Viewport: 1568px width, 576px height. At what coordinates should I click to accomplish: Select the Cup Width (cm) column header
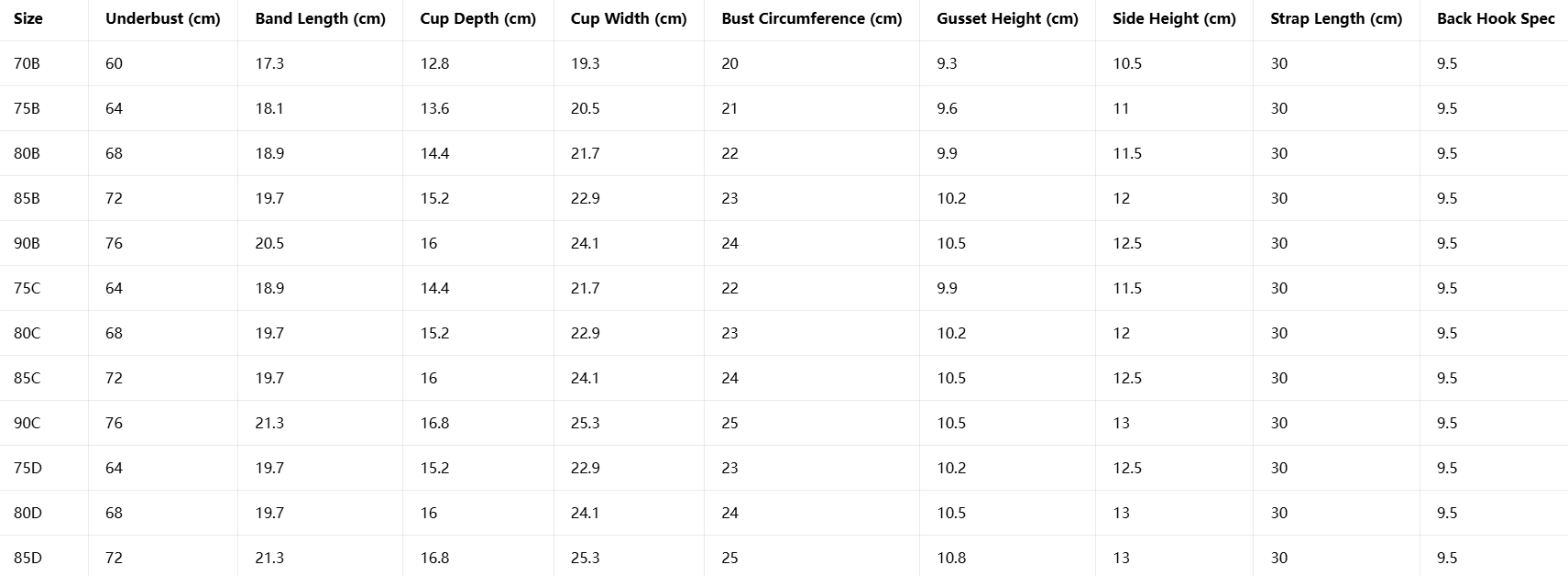click(x=628, y=18)
